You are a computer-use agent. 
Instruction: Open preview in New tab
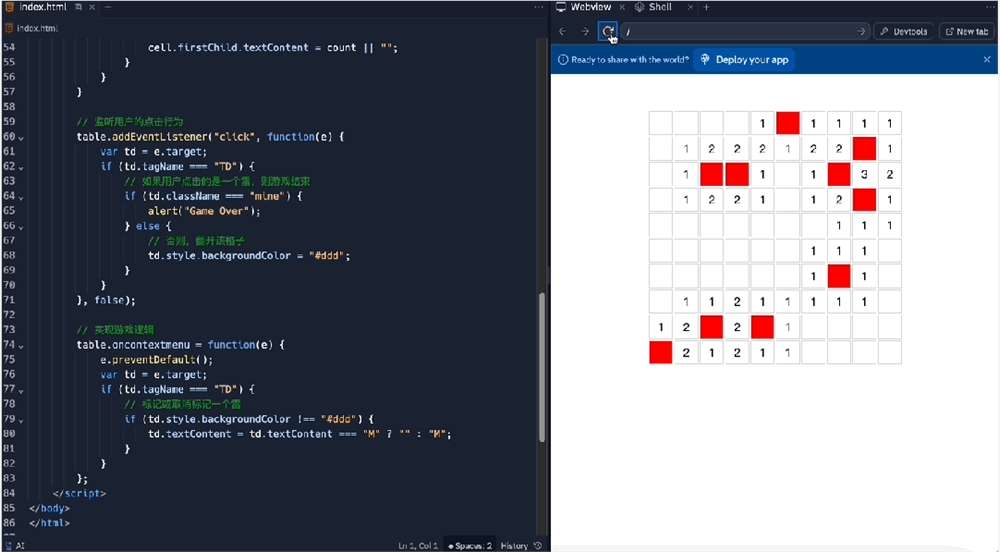(x=965, y=31)
